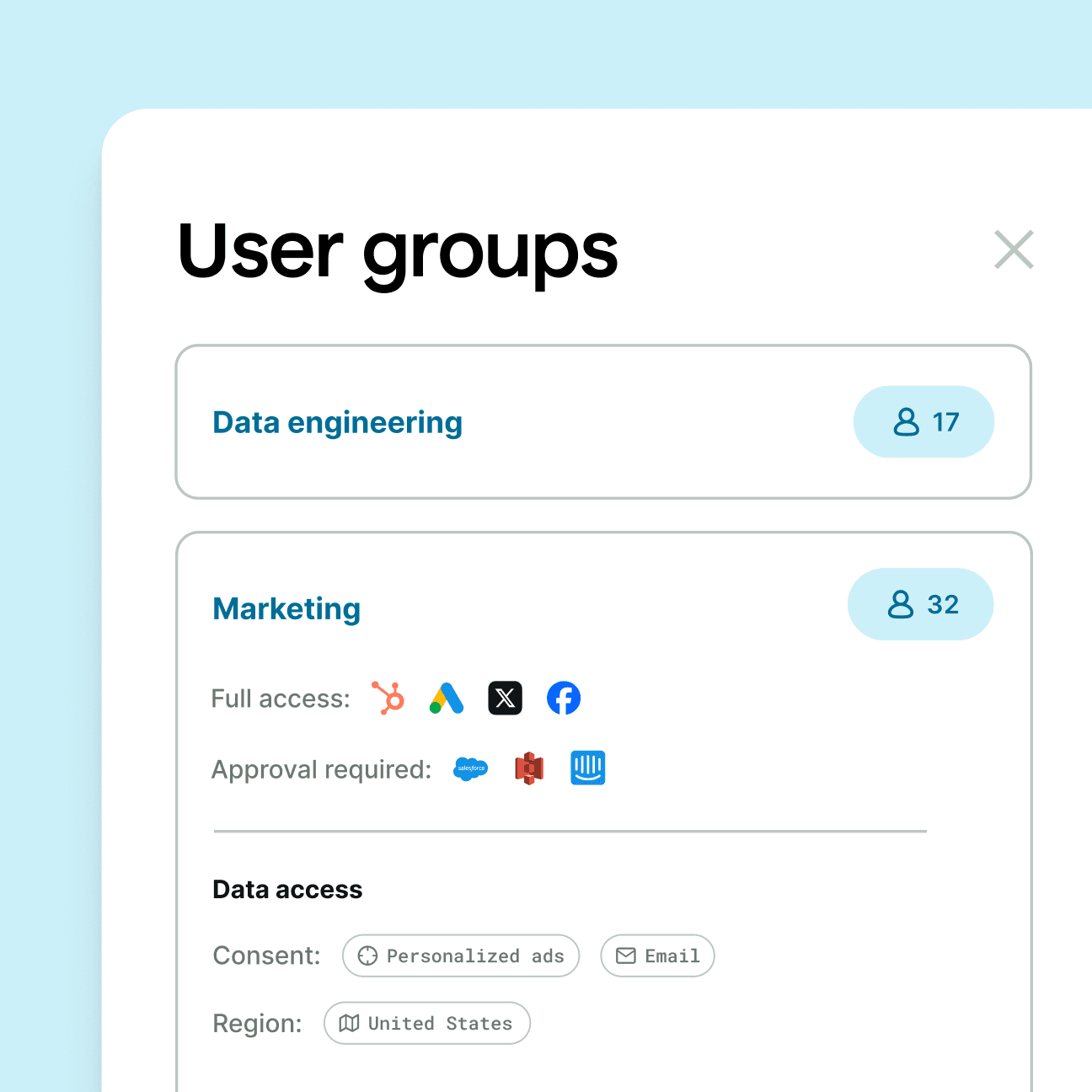Screen dimensions: 1092x1092
Task: Open the Marketing group
Action: 286,608
